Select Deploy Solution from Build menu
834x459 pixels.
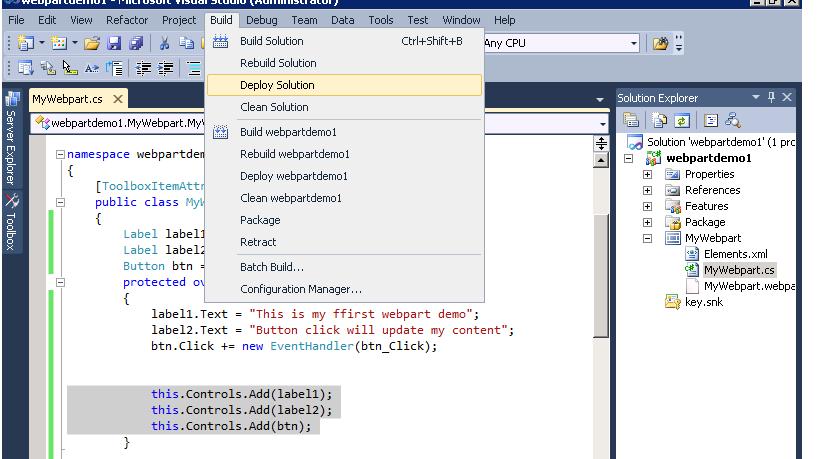(x=345, y=85)
